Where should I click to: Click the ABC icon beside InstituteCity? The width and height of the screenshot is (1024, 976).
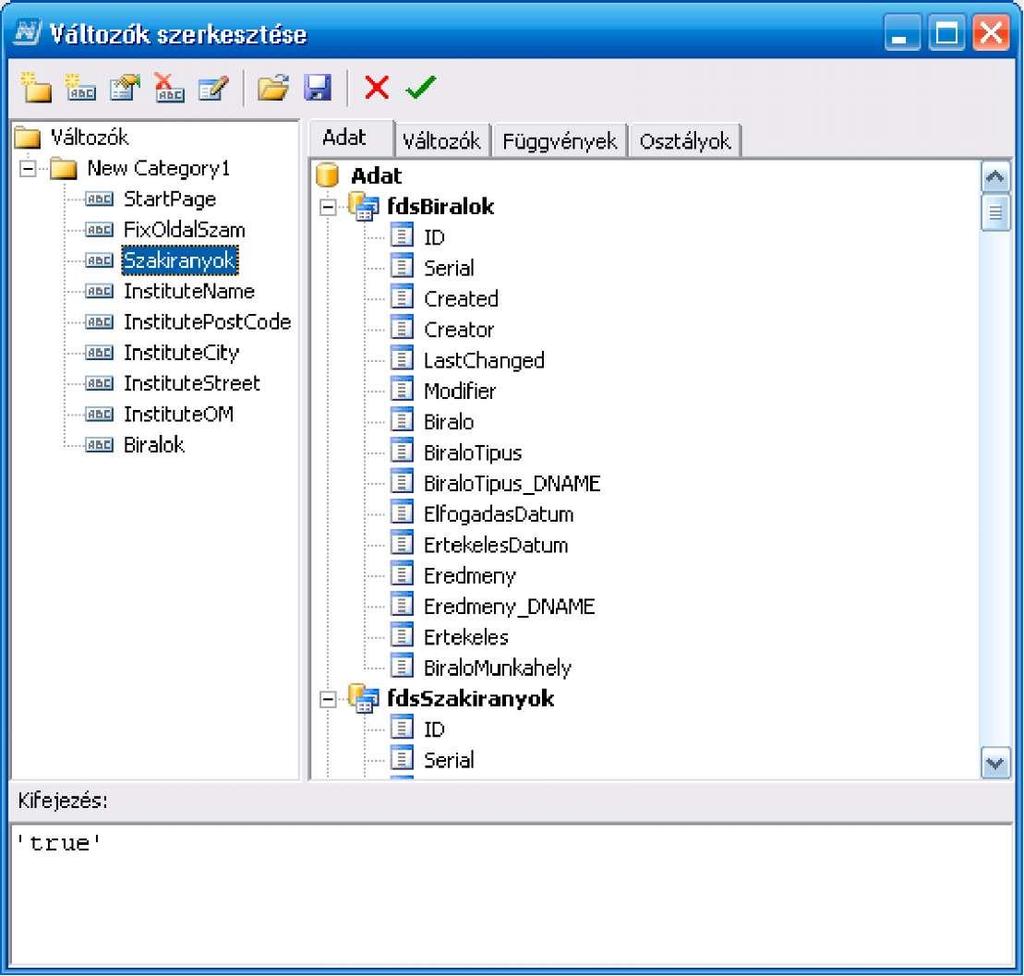click(99, 353)
